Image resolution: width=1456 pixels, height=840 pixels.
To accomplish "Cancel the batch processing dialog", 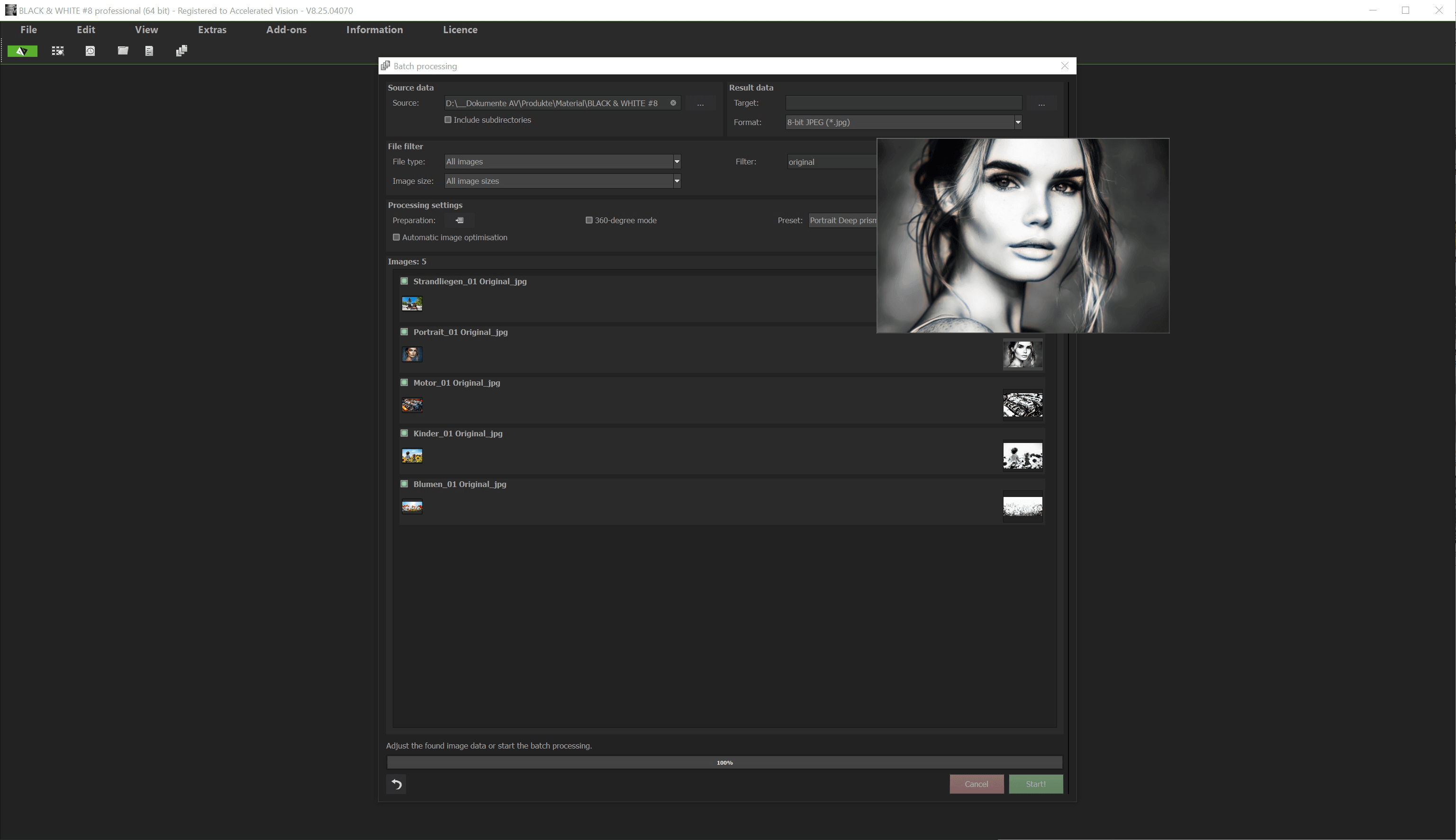I will click(976, 784).
